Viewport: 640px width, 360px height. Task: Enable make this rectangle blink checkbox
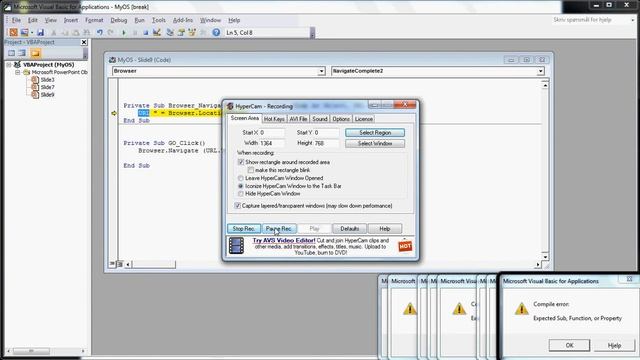(x=251, y=170)
